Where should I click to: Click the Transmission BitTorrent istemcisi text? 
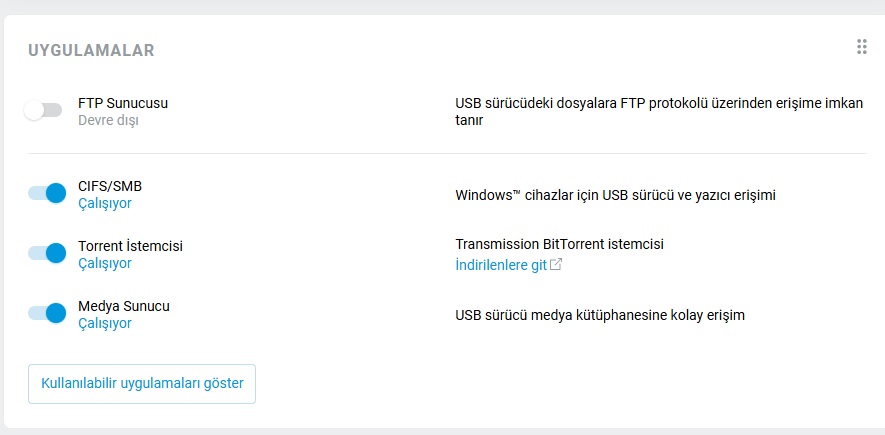[559, 244]
